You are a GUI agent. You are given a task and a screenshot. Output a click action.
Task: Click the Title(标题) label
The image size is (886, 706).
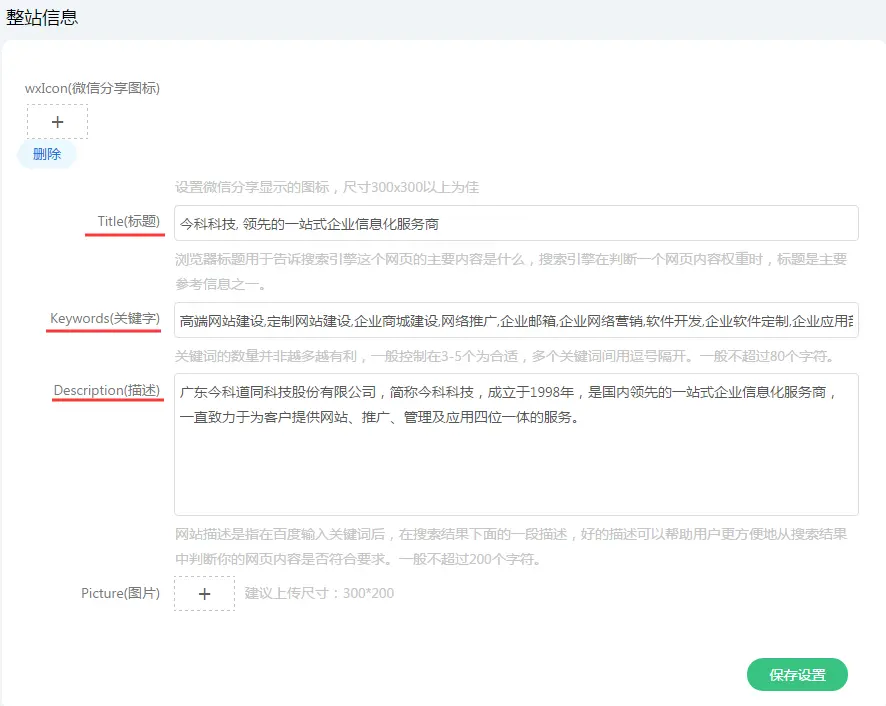pos(128,221)
